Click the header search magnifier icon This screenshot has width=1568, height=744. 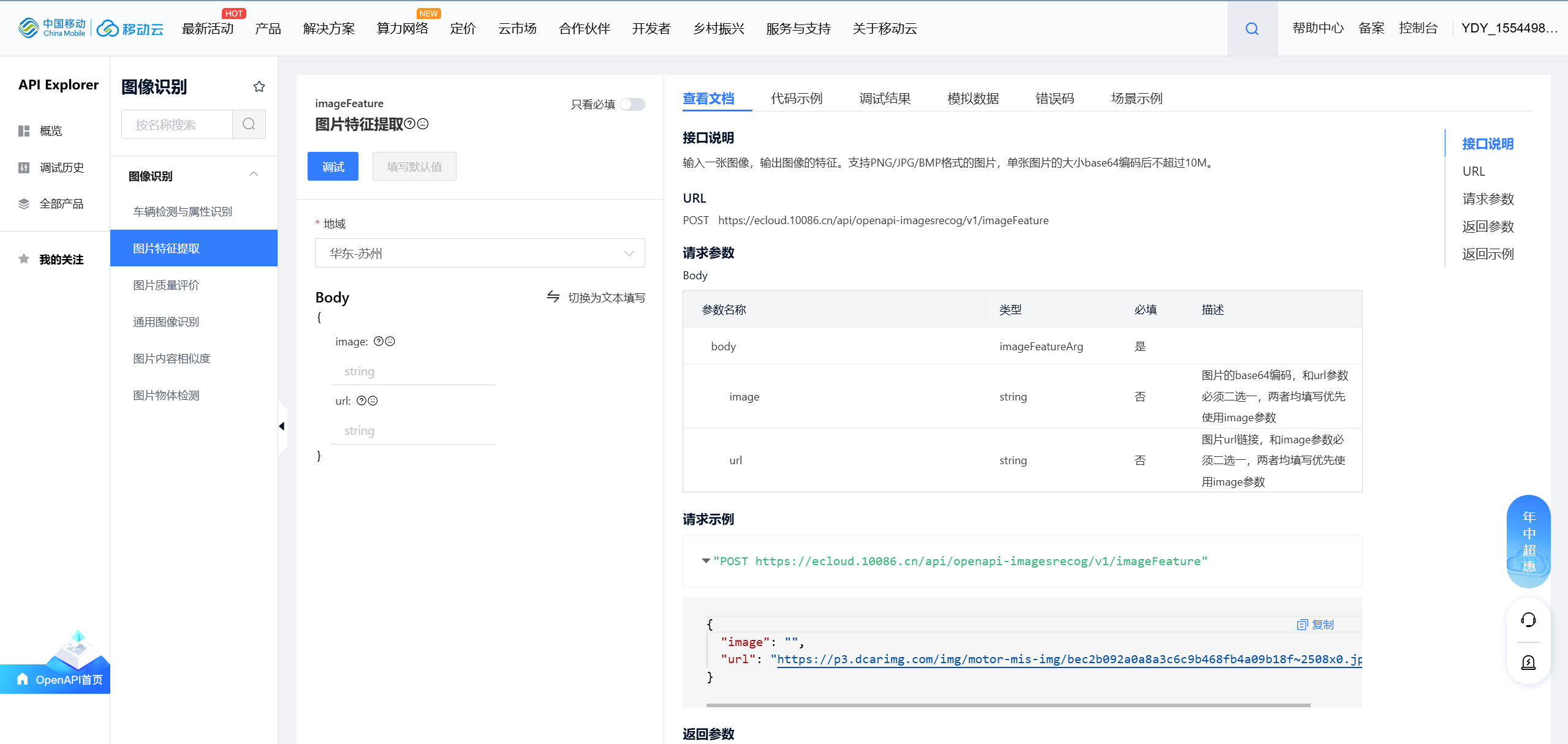[x=1252, y=29]
